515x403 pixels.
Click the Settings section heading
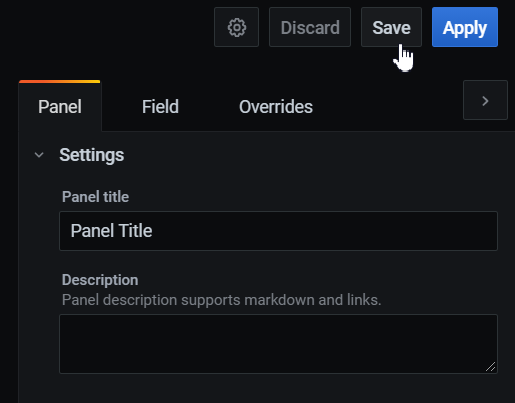[92, 155]
